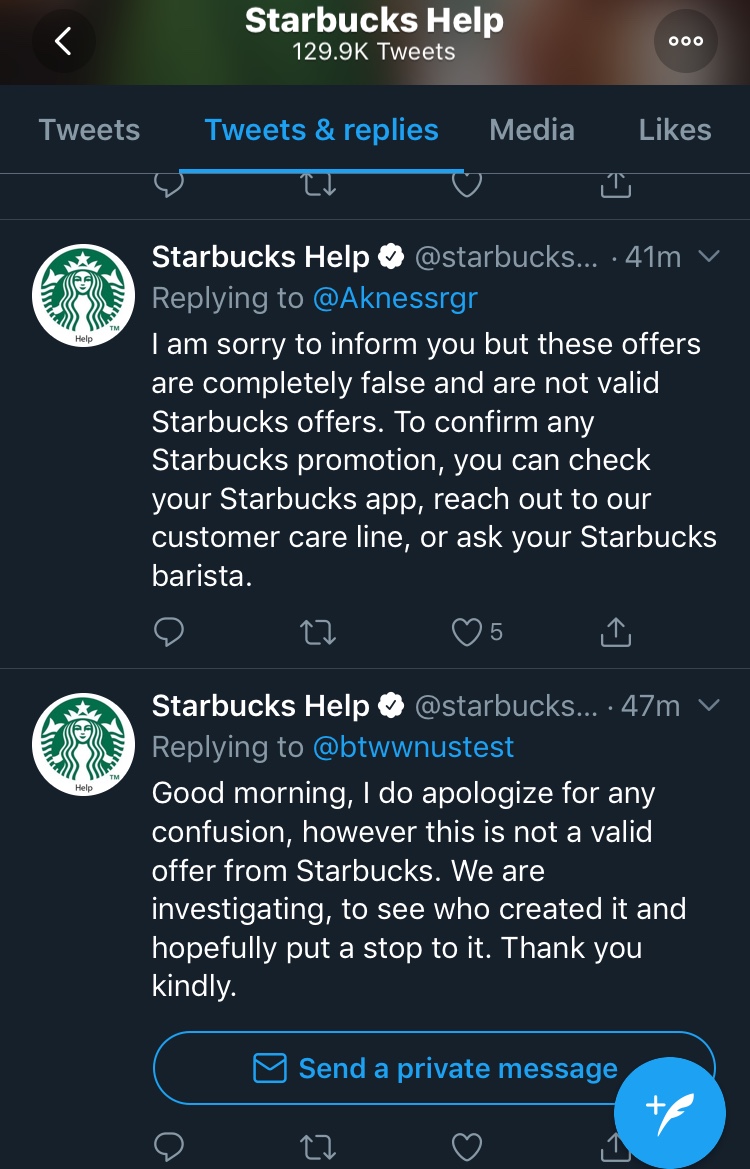Share the tweet posted 41m ago
Image resolution: width=750 pixels, height=1169 pixels.
click(x=615, y=632)
